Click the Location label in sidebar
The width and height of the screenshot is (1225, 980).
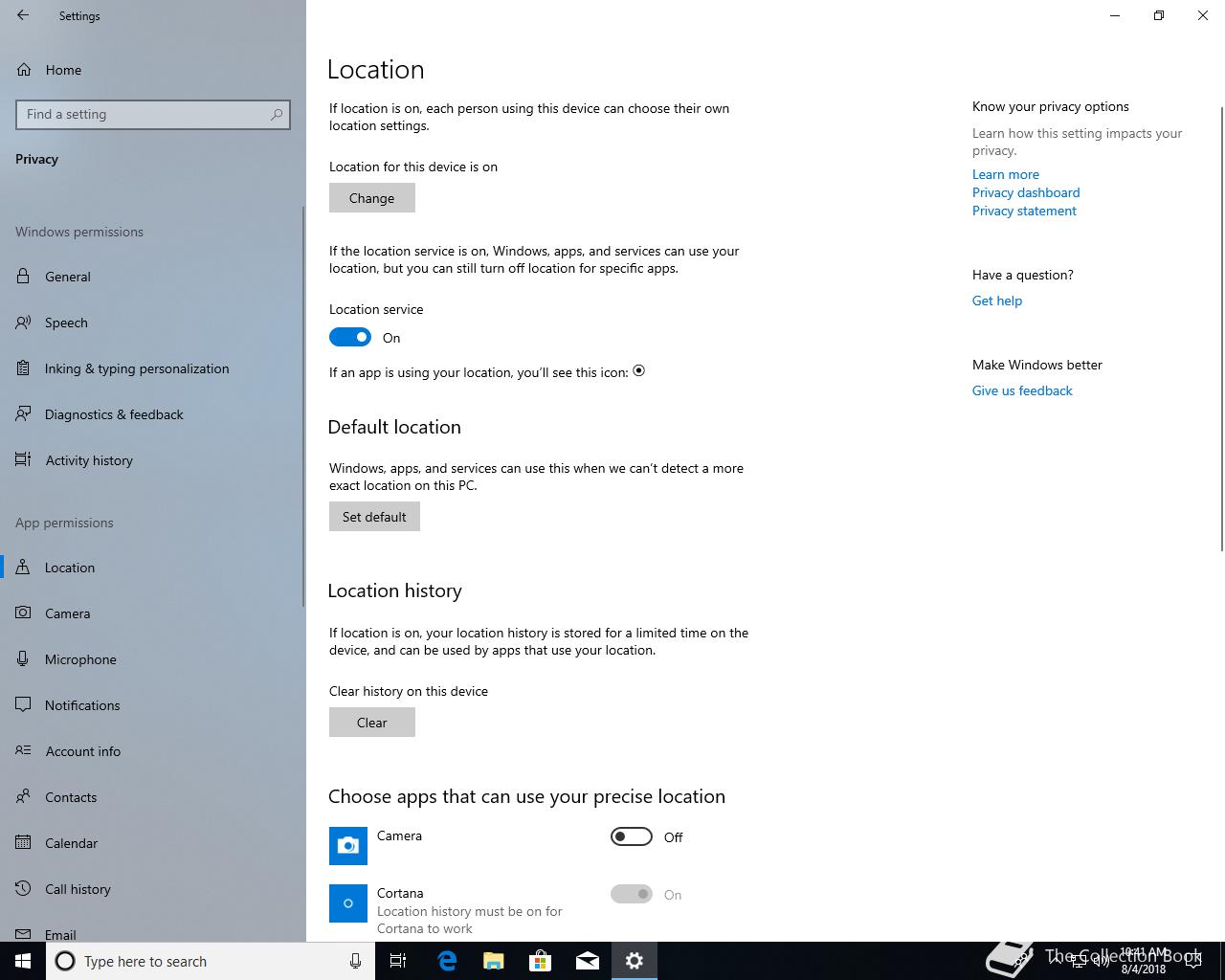coord(70,568)
